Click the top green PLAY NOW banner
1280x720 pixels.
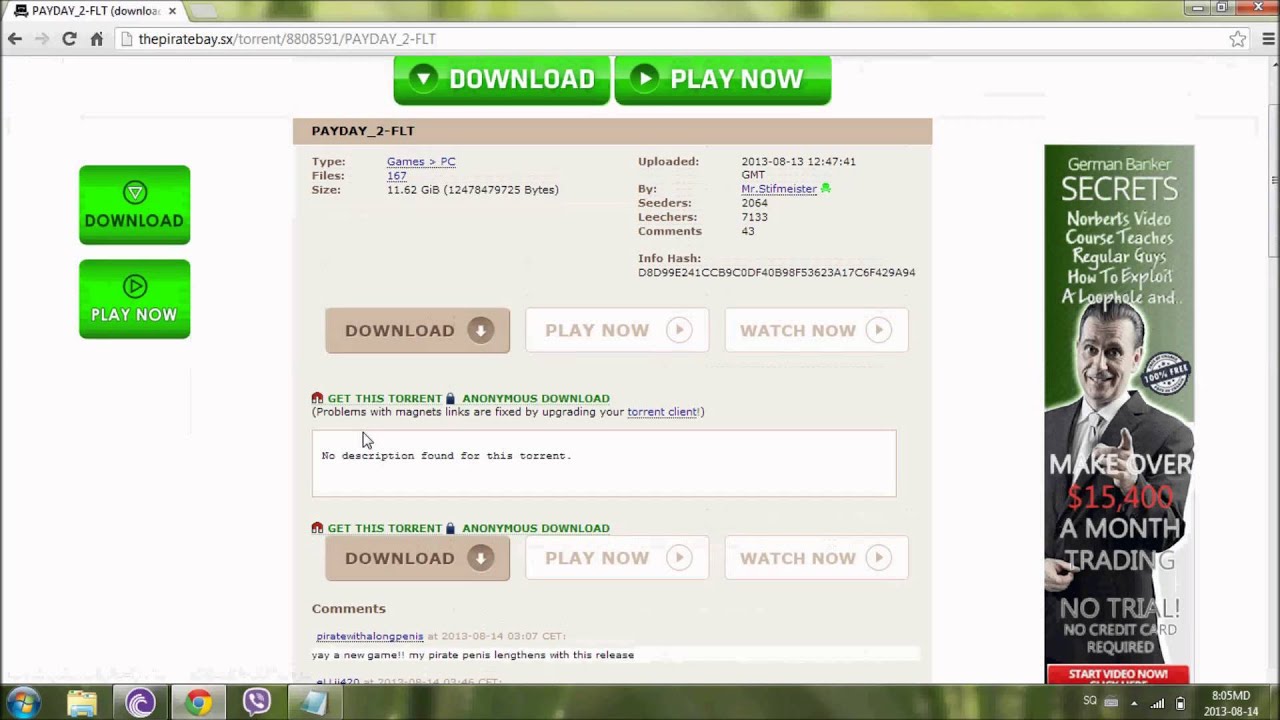pos(723,79)
